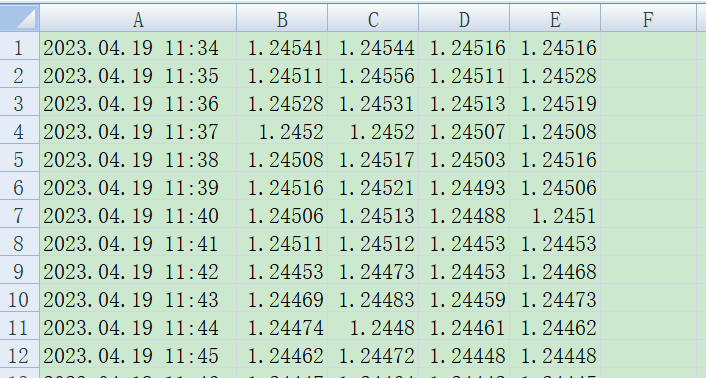Click cell with 2023.04.19 11:42
Viewport: 706px width, 378px height.
coord(138,270)
